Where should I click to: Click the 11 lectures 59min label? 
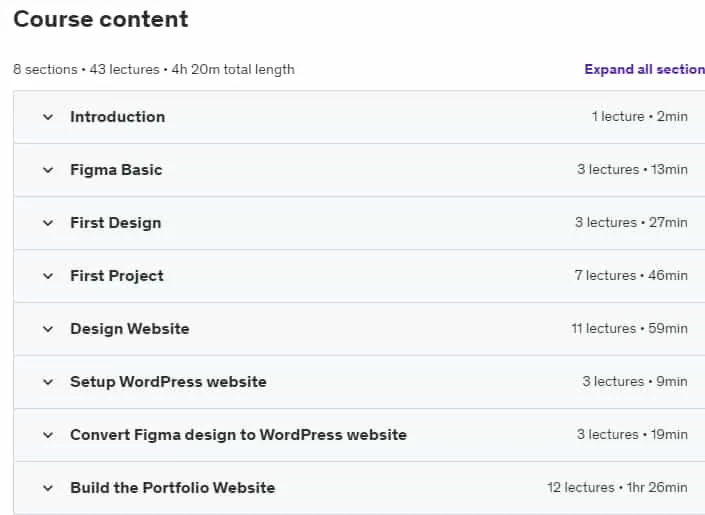[x=629, y=328]
